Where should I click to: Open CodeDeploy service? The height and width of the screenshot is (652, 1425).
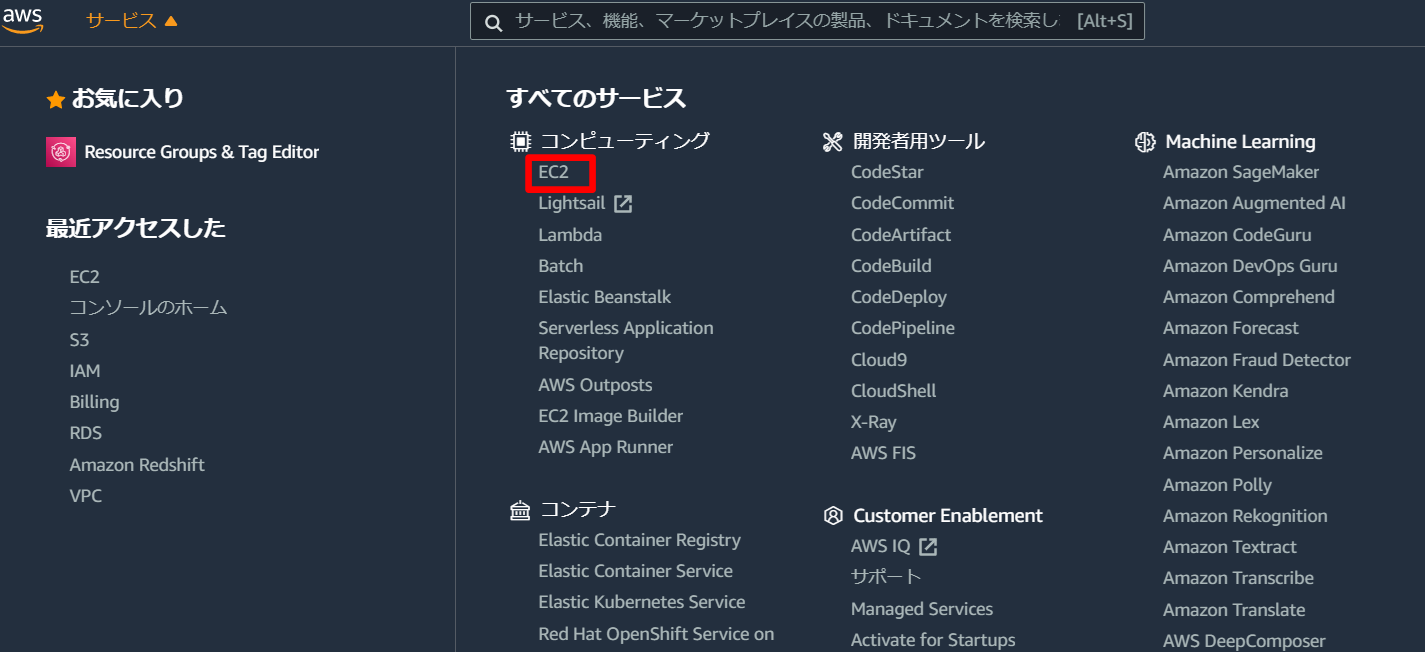pos(899,297)
